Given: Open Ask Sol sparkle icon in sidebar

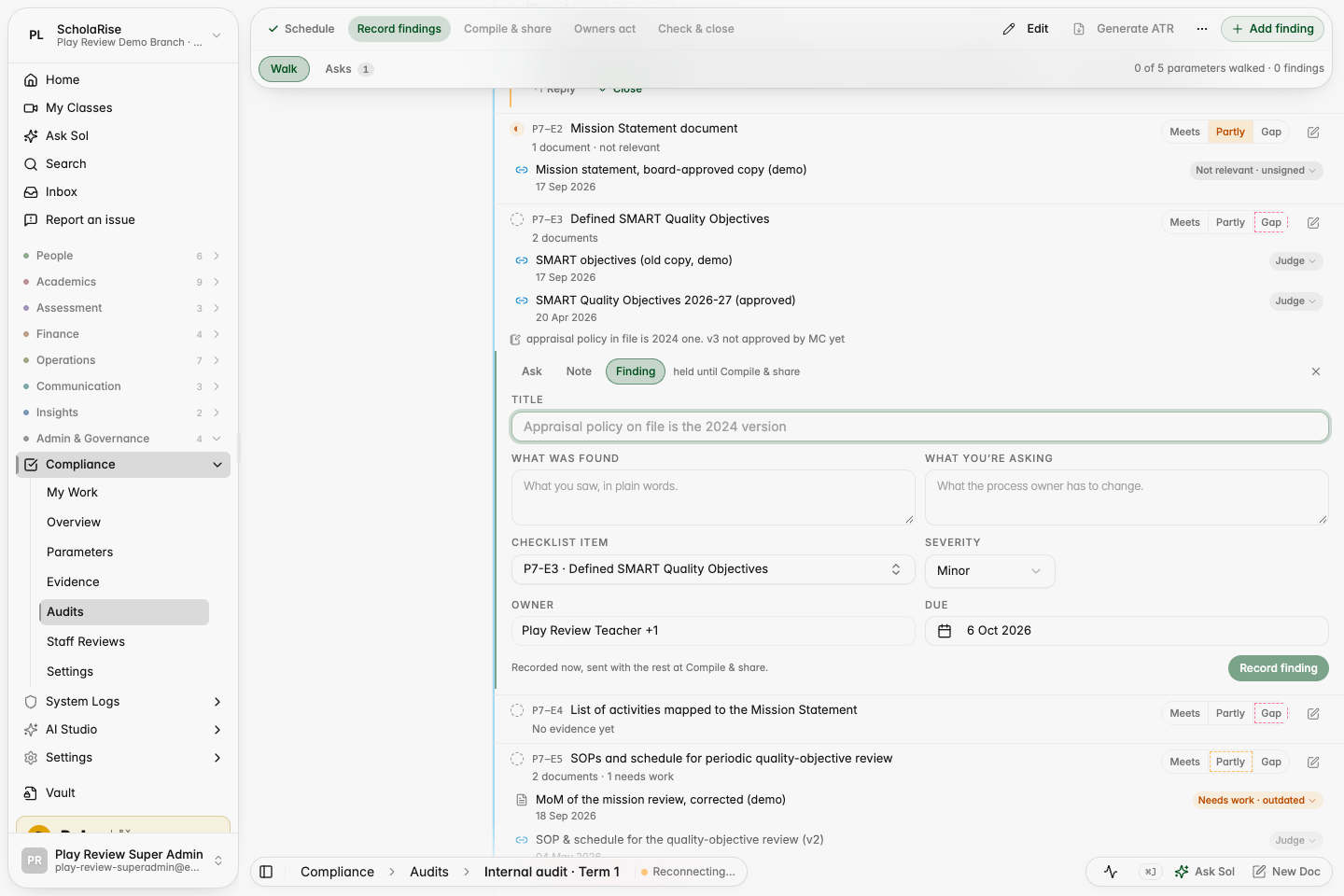Looking at the screenshot, I should 31,136.
